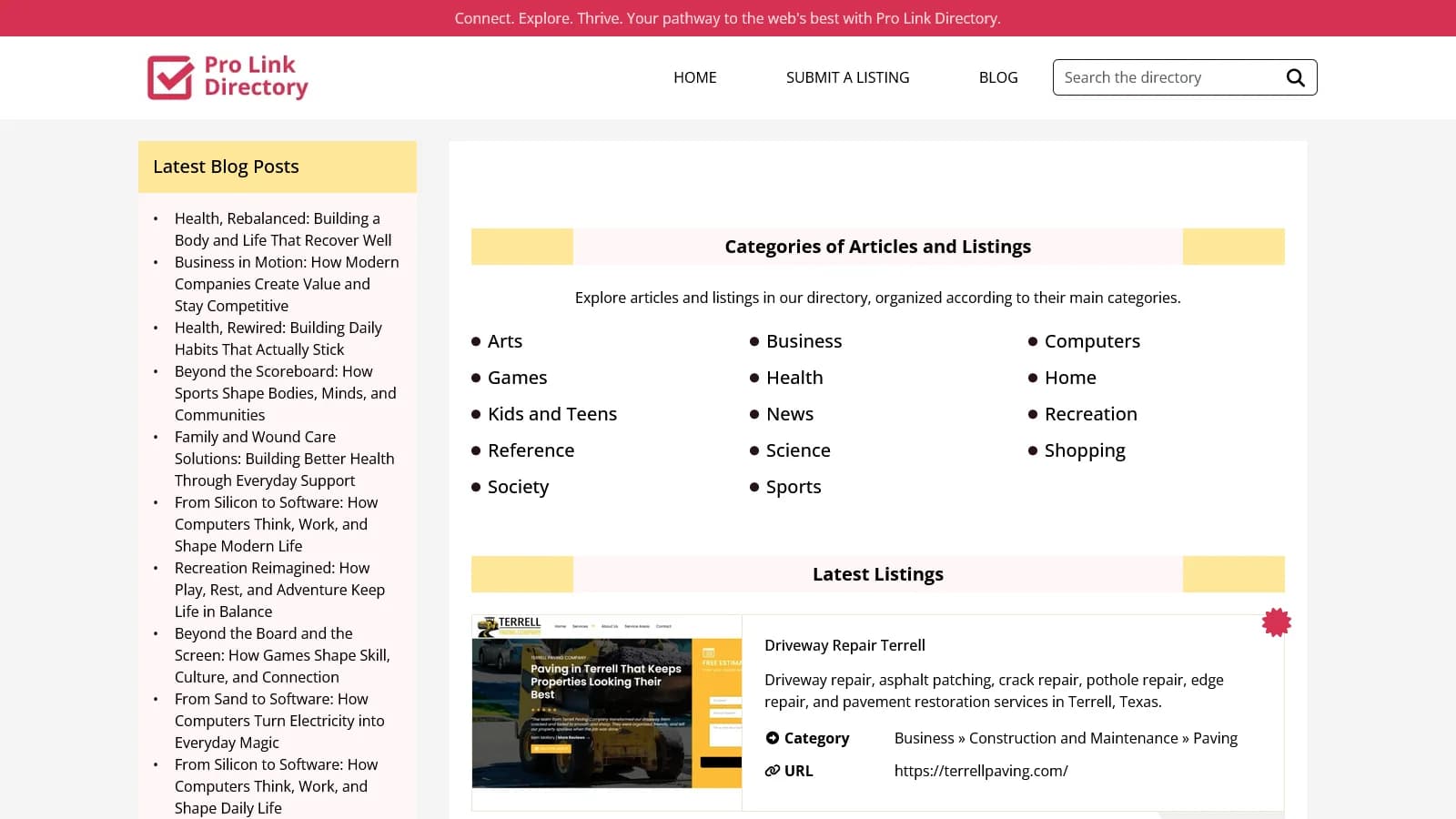Open SUBMIT A LISTING page
The image size is (1456, 819).
click(847, 77)
